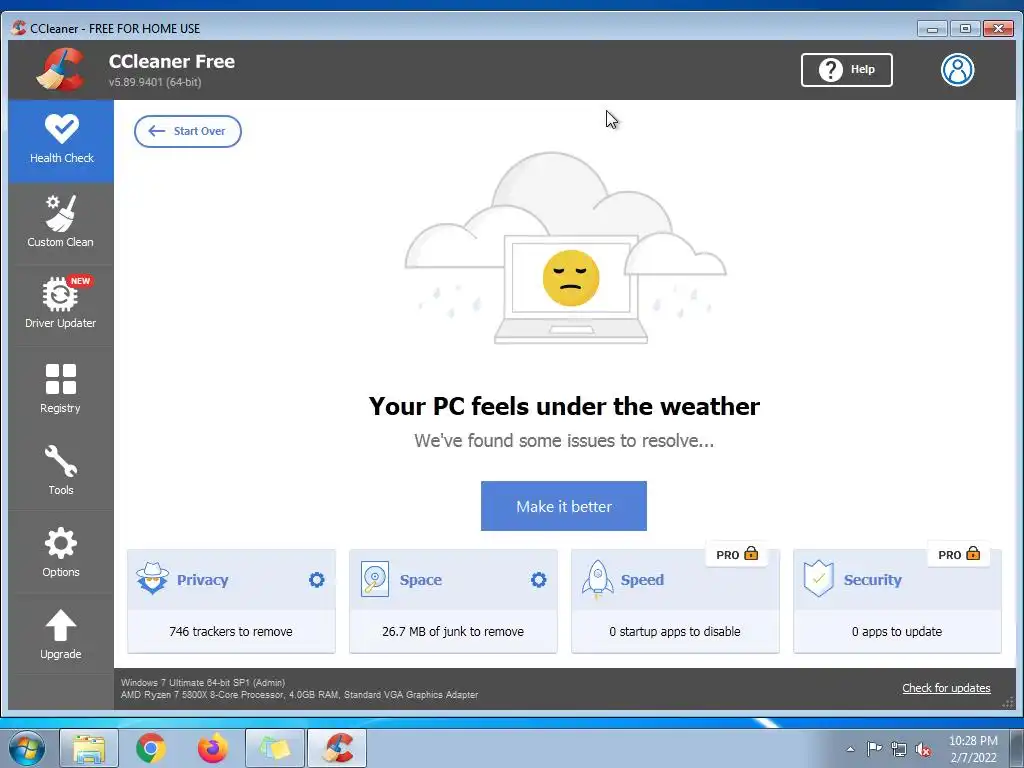This screenshot has height=768, width=1024.
Task: Open Sticky Notes taskbar icon
Action: tap(275, 748)
